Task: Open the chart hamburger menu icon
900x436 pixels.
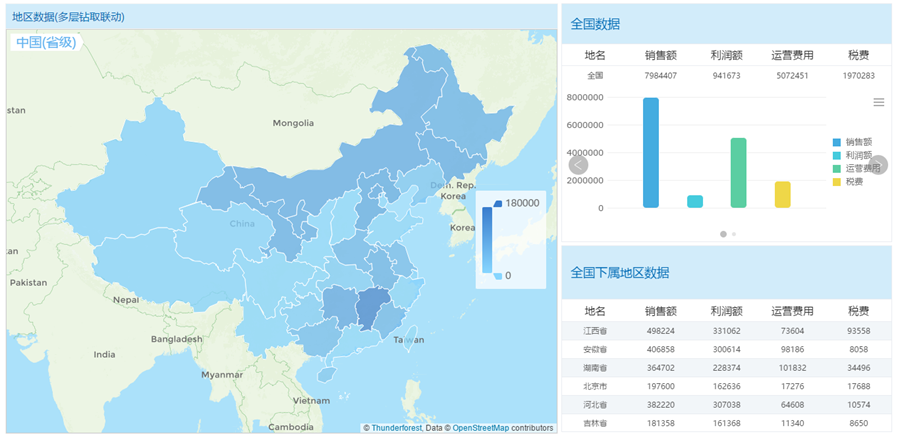Action: (878, 102)
